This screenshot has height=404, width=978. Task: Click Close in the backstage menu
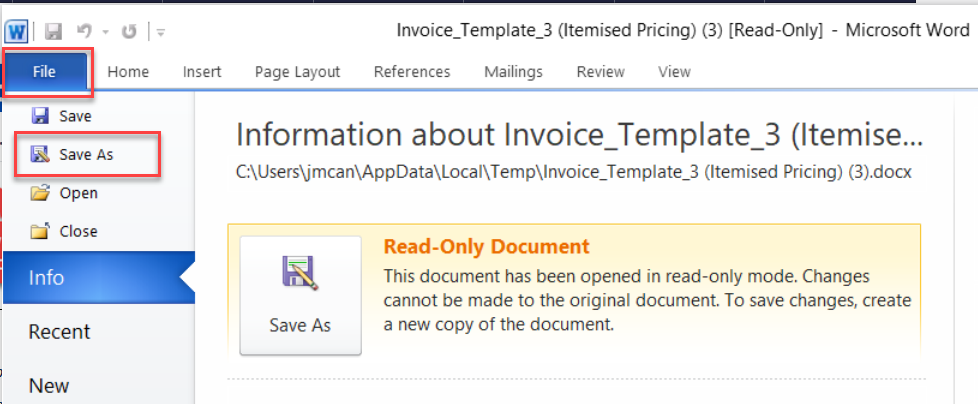click(x=77, y=231)
